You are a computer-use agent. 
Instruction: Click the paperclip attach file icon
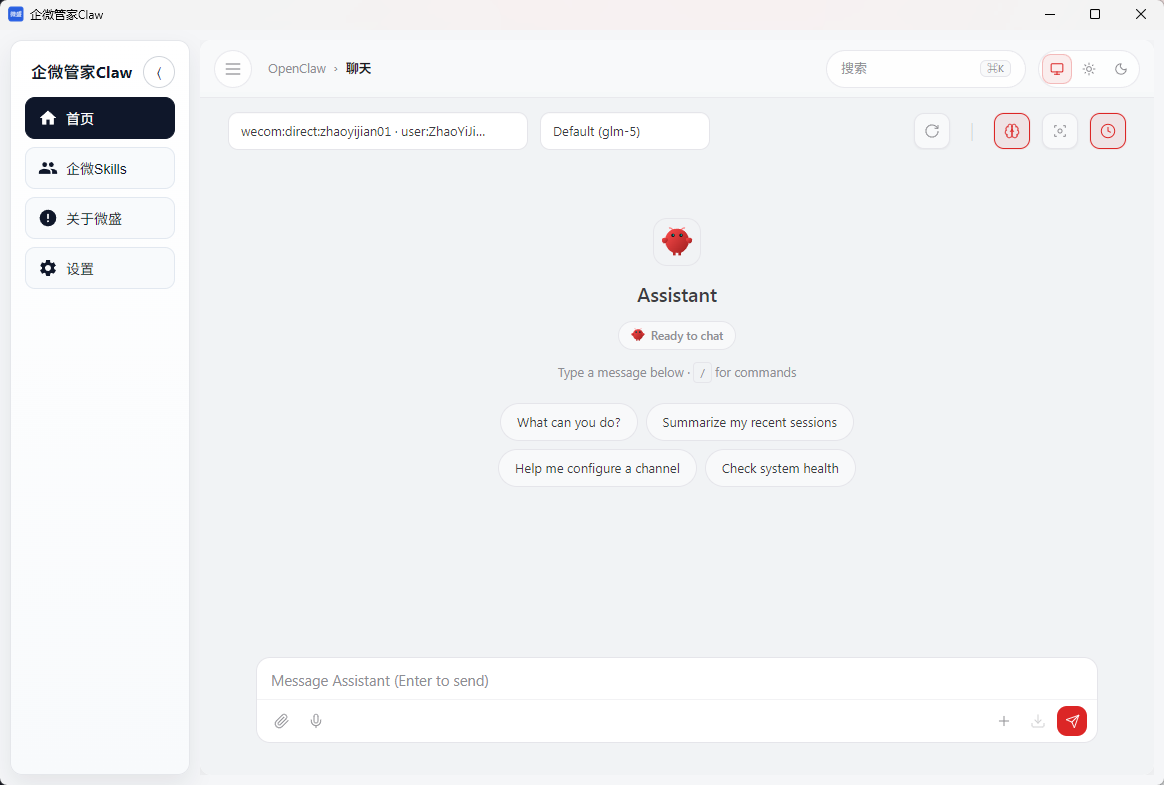click(x=281, y=721)
